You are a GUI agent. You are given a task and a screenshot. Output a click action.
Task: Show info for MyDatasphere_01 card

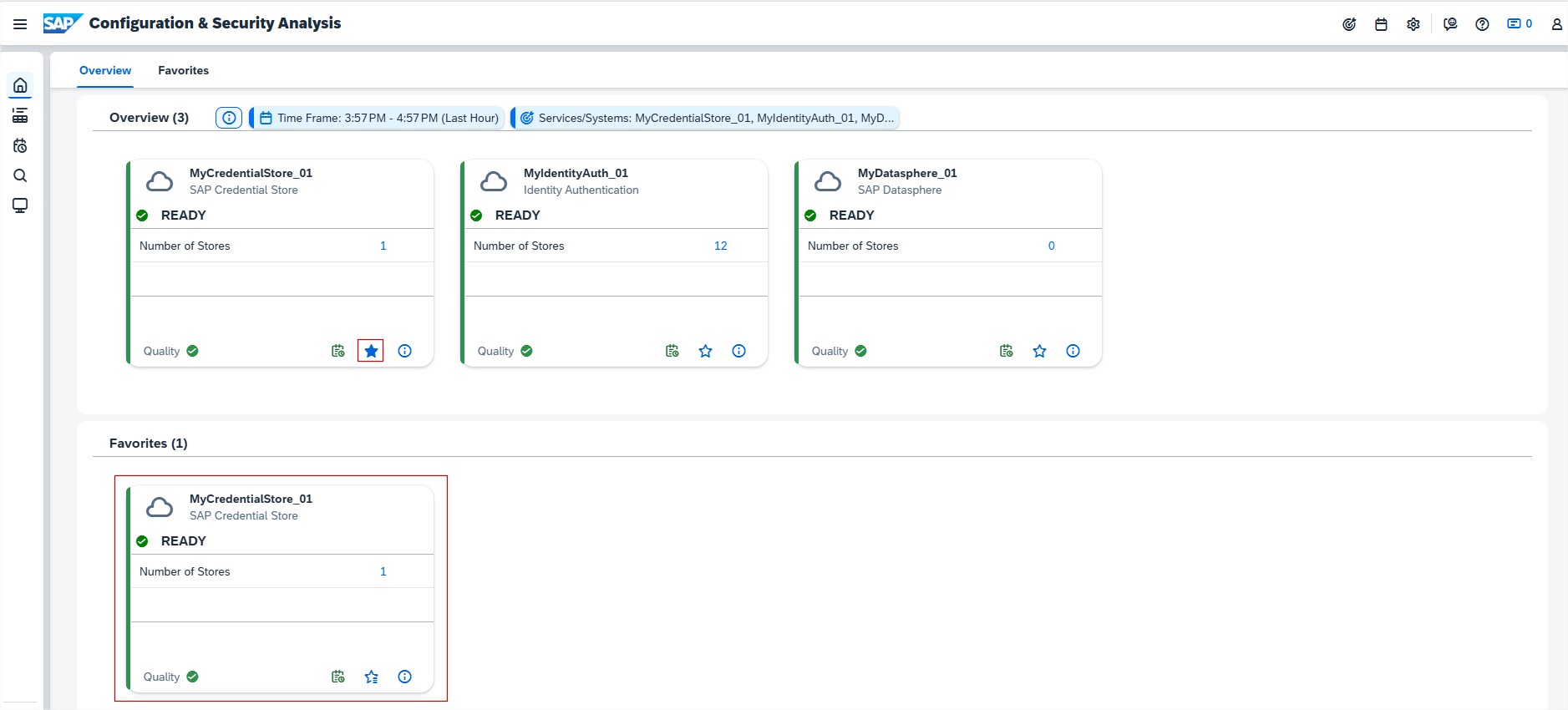pos(1073,351)
